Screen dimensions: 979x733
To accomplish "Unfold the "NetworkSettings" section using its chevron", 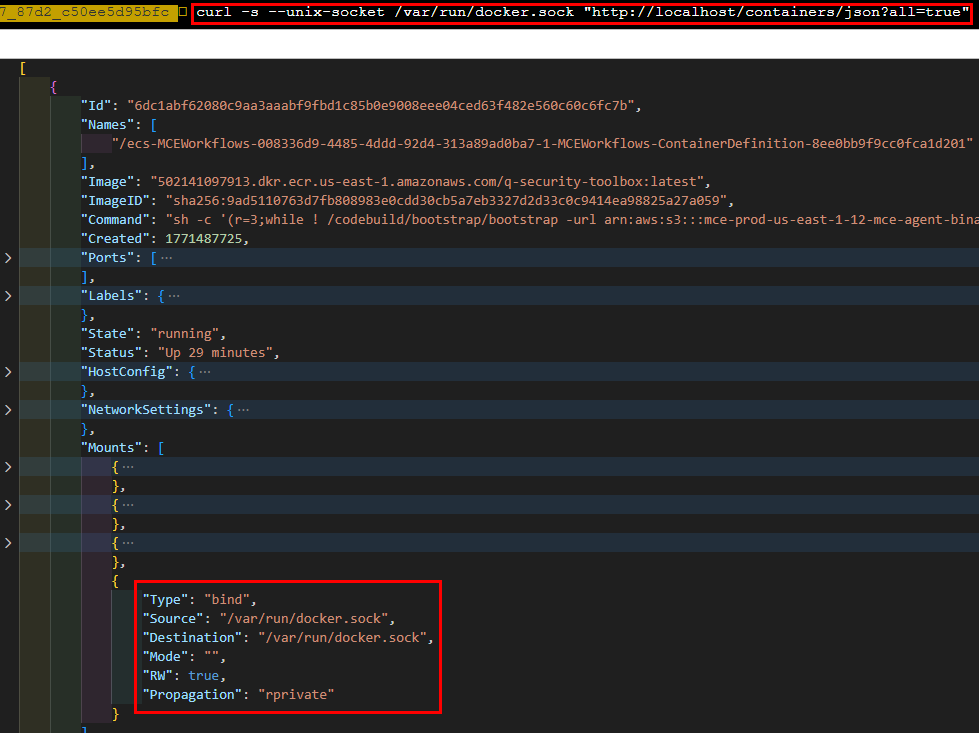I will click(9, 410).
